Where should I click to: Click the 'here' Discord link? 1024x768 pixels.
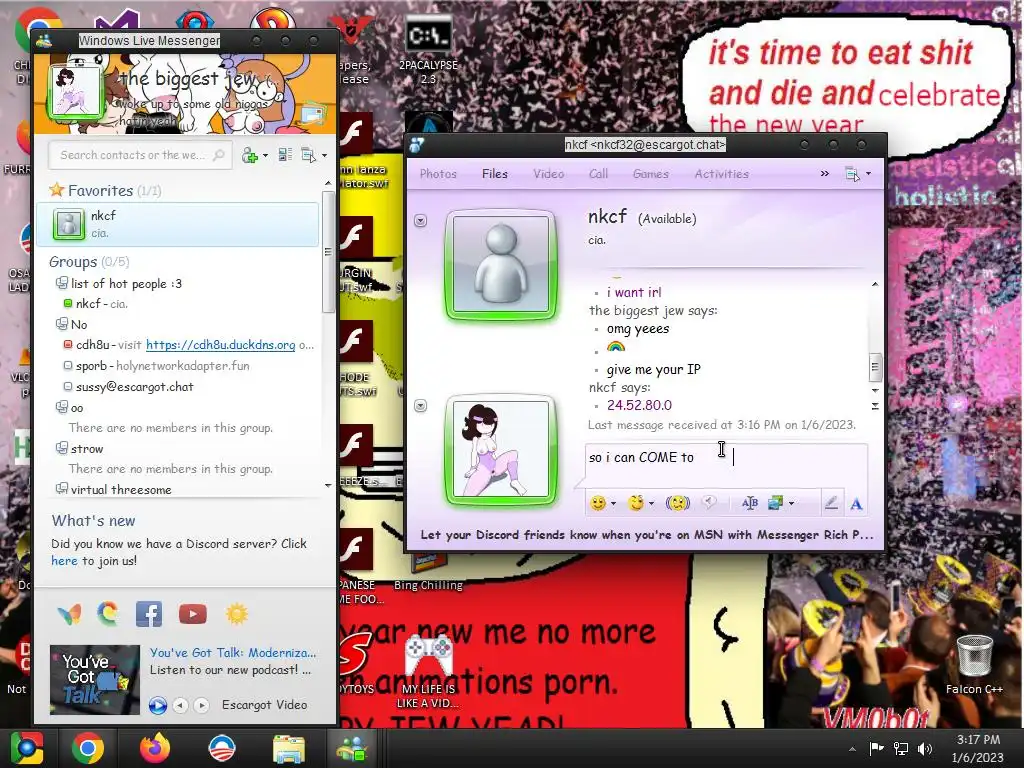click(64, 561)
